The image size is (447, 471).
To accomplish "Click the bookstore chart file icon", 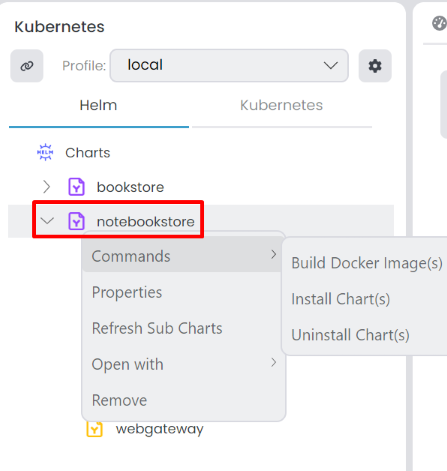I will tap(77, 187).
